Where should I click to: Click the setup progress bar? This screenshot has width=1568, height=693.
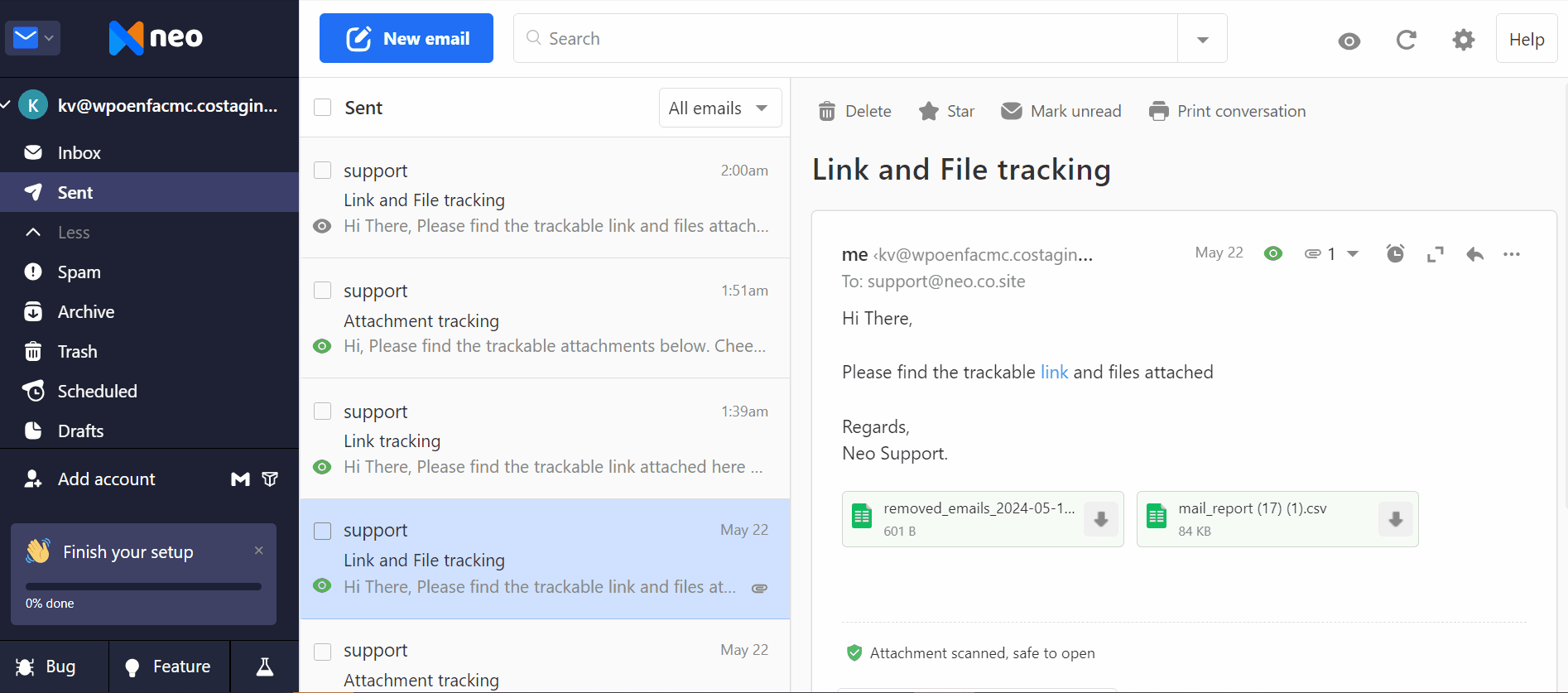pyautogui.click(x=144, y=586)
